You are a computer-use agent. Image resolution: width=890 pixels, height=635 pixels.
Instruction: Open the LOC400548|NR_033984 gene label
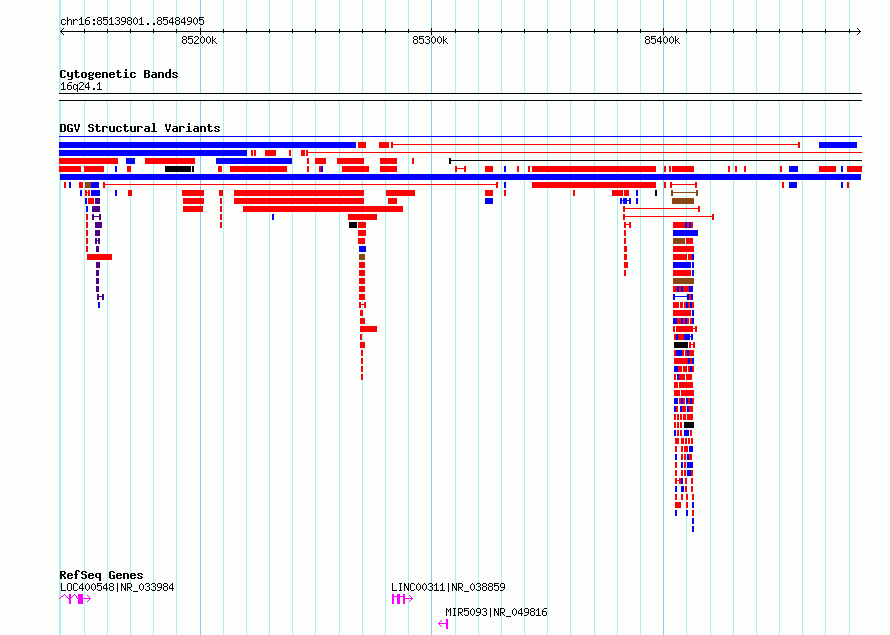117,587
